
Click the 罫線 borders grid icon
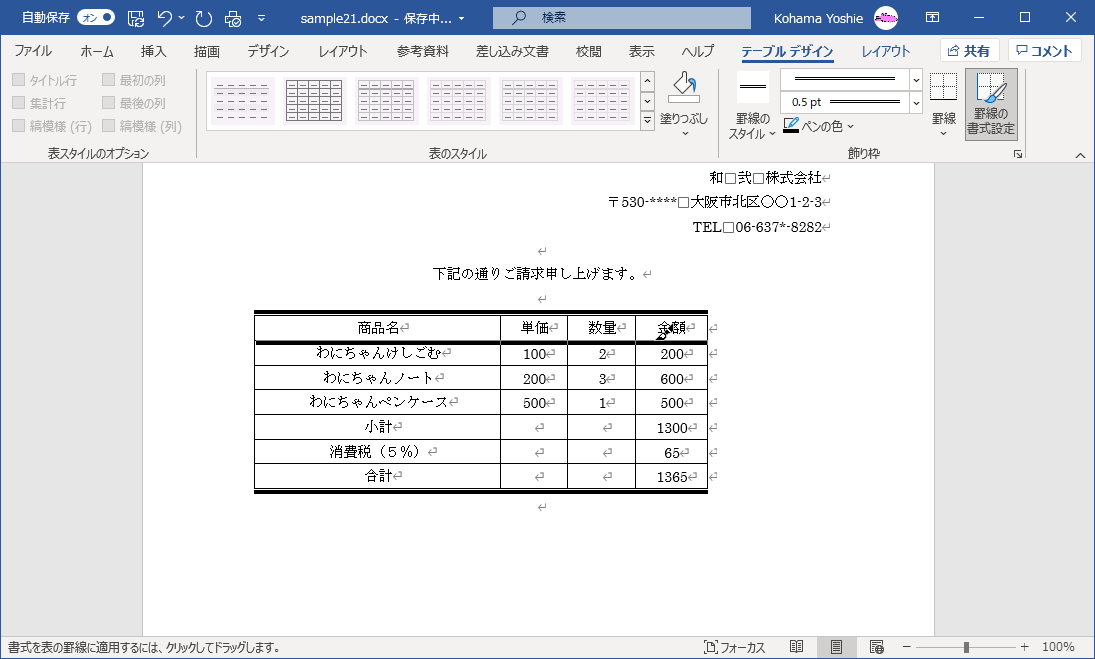click(943, 87)
